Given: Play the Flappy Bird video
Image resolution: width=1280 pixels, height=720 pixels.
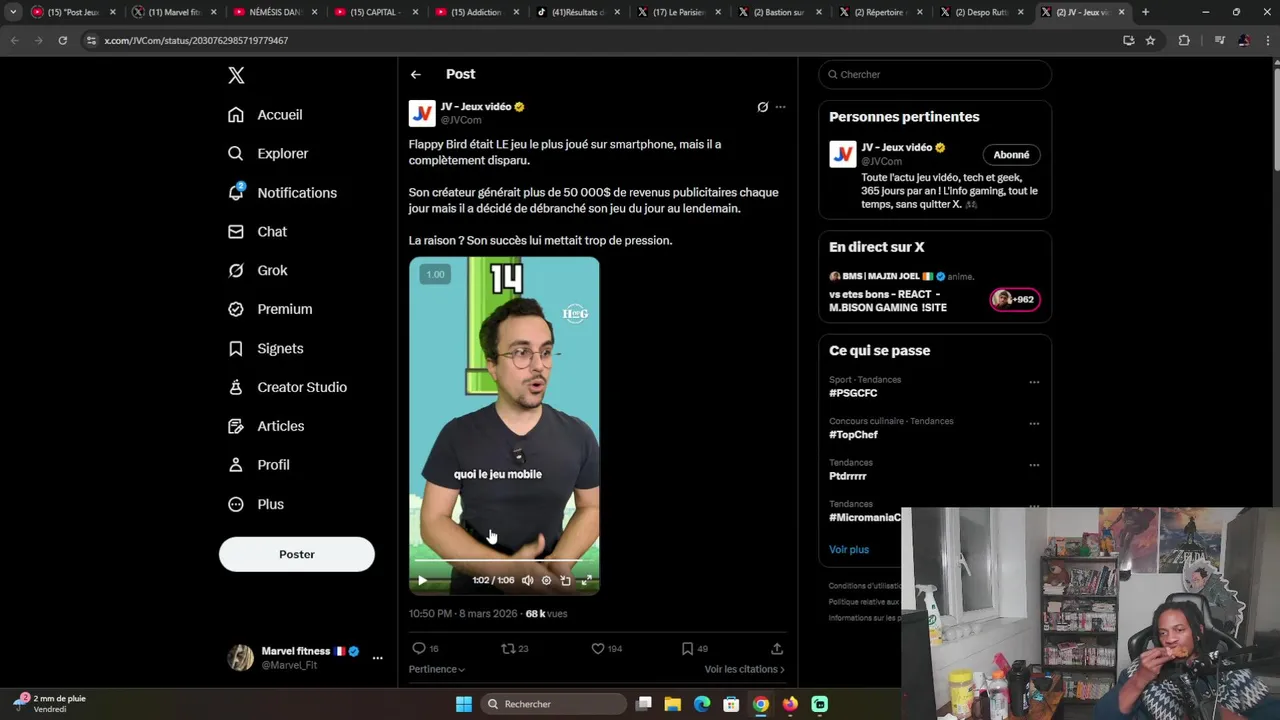Looking at the screenshot, I should click(422, 580).
